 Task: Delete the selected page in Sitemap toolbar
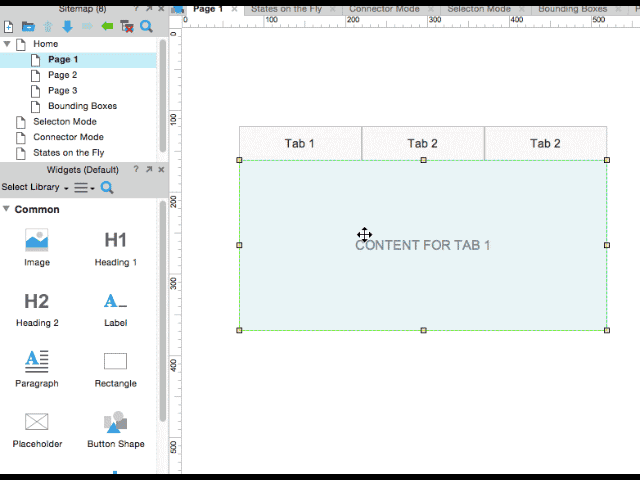point(127,27)
